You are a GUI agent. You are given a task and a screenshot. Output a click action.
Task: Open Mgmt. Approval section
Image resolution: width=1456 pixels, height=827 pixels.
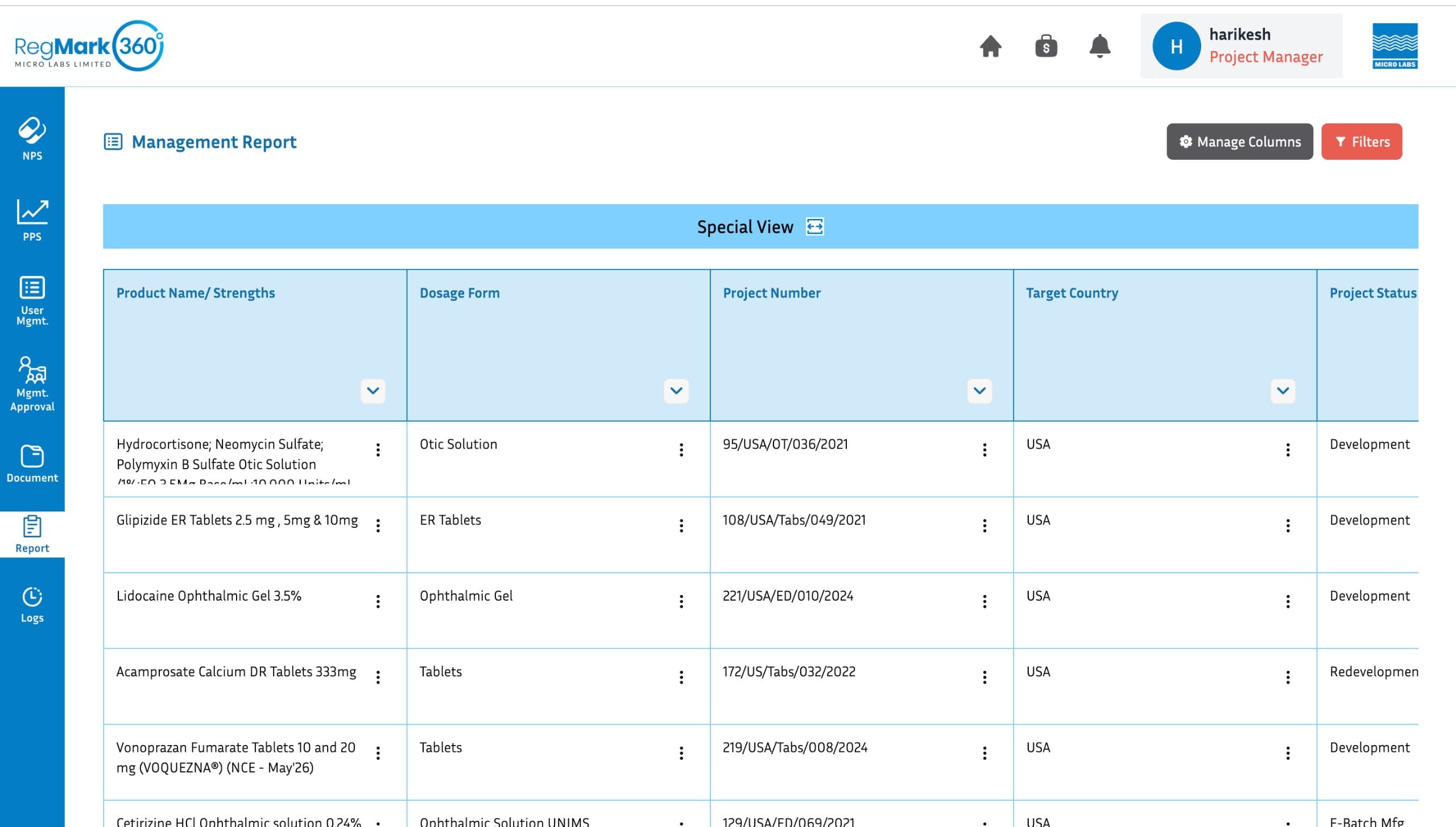pyautogui.click(x=32, y=383)
